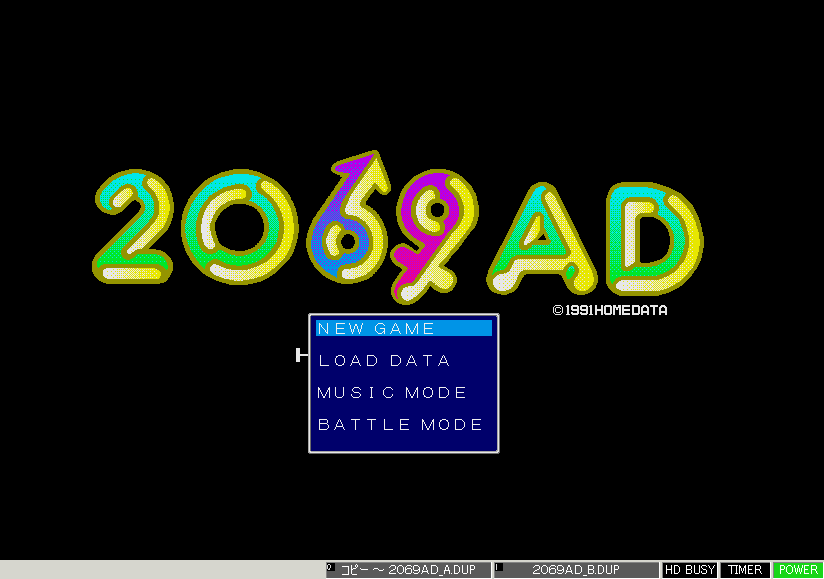Click the white cursor mark left of menu
The image size is (824, 579).
[x=301, y=355]
